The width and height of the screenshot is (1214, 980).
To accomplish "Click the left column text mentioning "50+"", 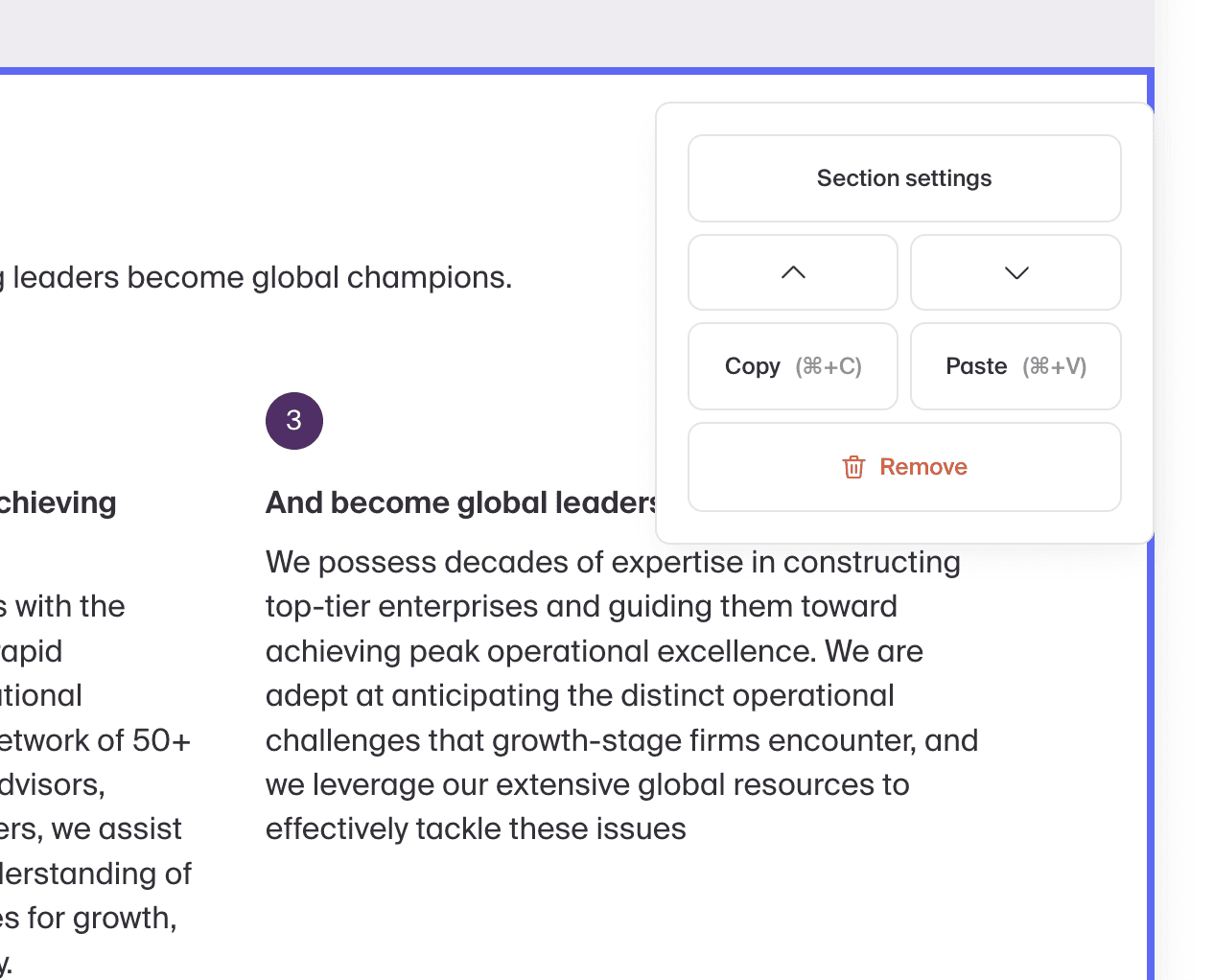I will point(96,740).
